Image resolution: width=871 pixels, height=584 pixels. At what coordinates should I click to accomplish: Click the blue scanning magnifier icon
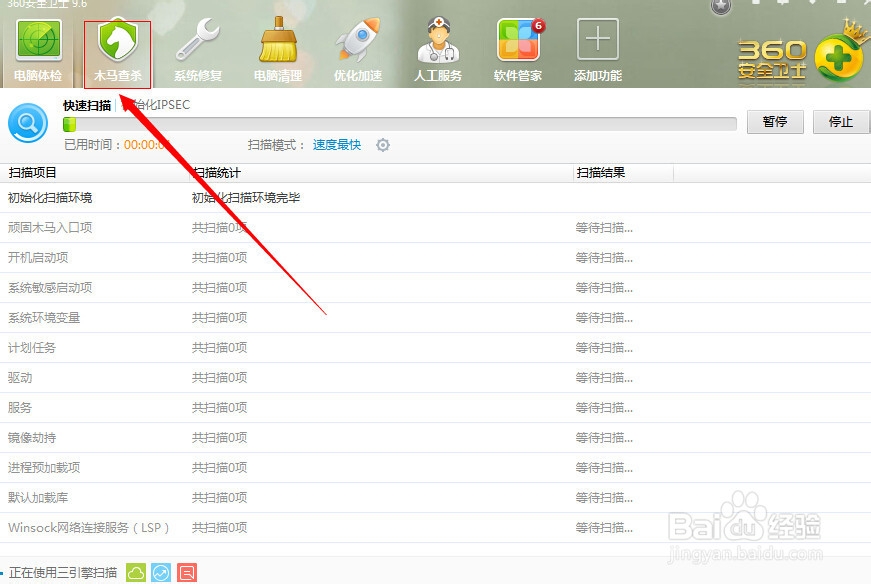27,123
